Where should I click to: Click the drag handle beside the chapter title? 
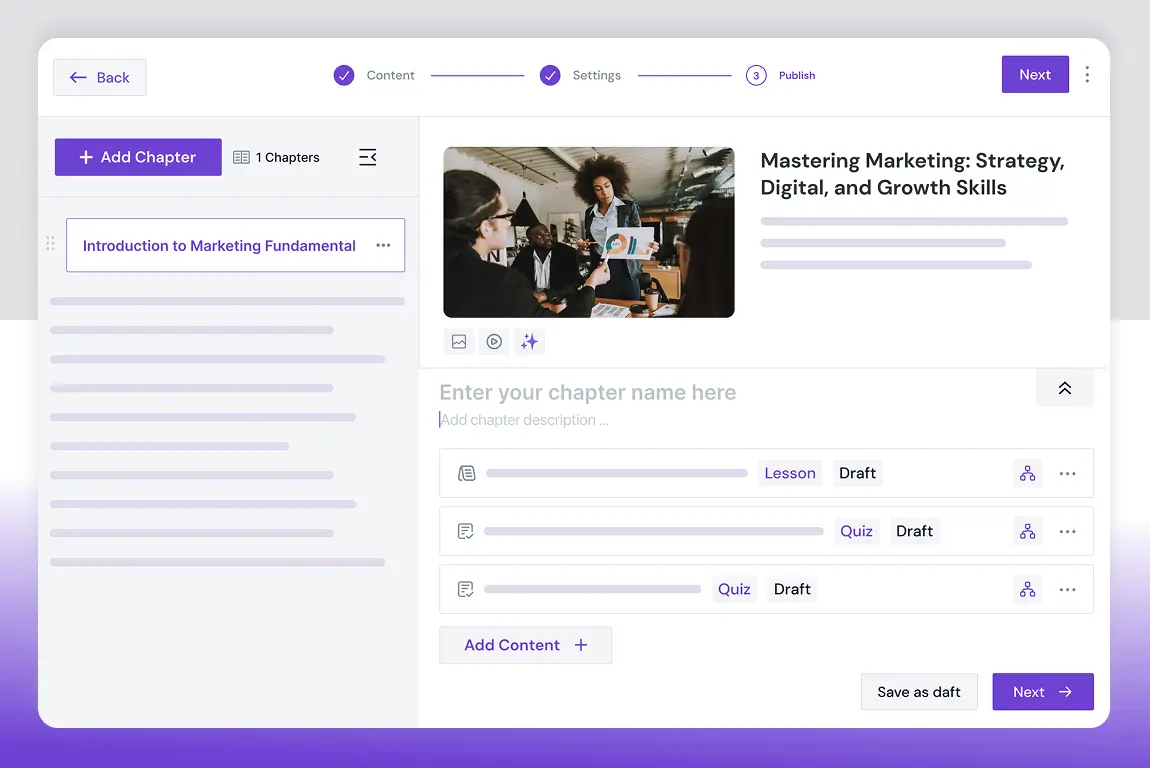50,243
